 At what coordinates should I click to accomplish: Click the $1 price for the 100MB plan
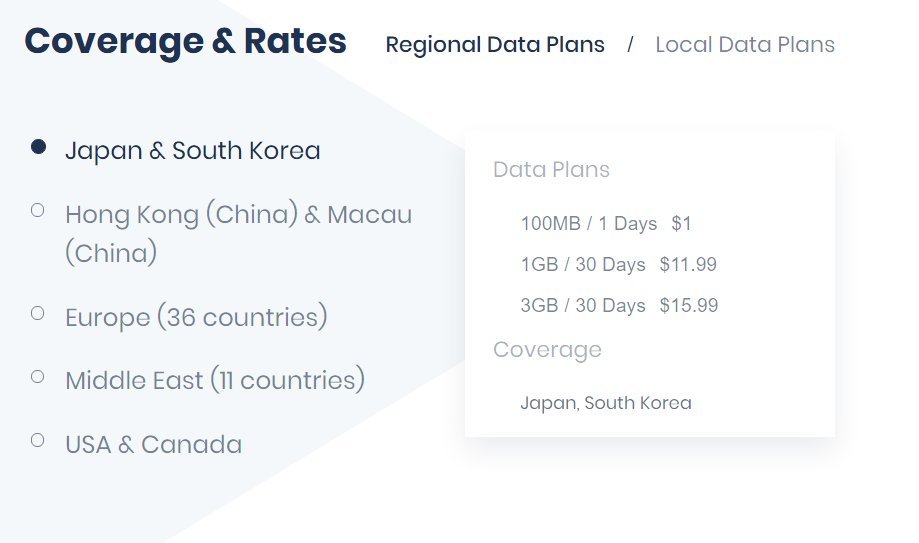coord(682,224)
